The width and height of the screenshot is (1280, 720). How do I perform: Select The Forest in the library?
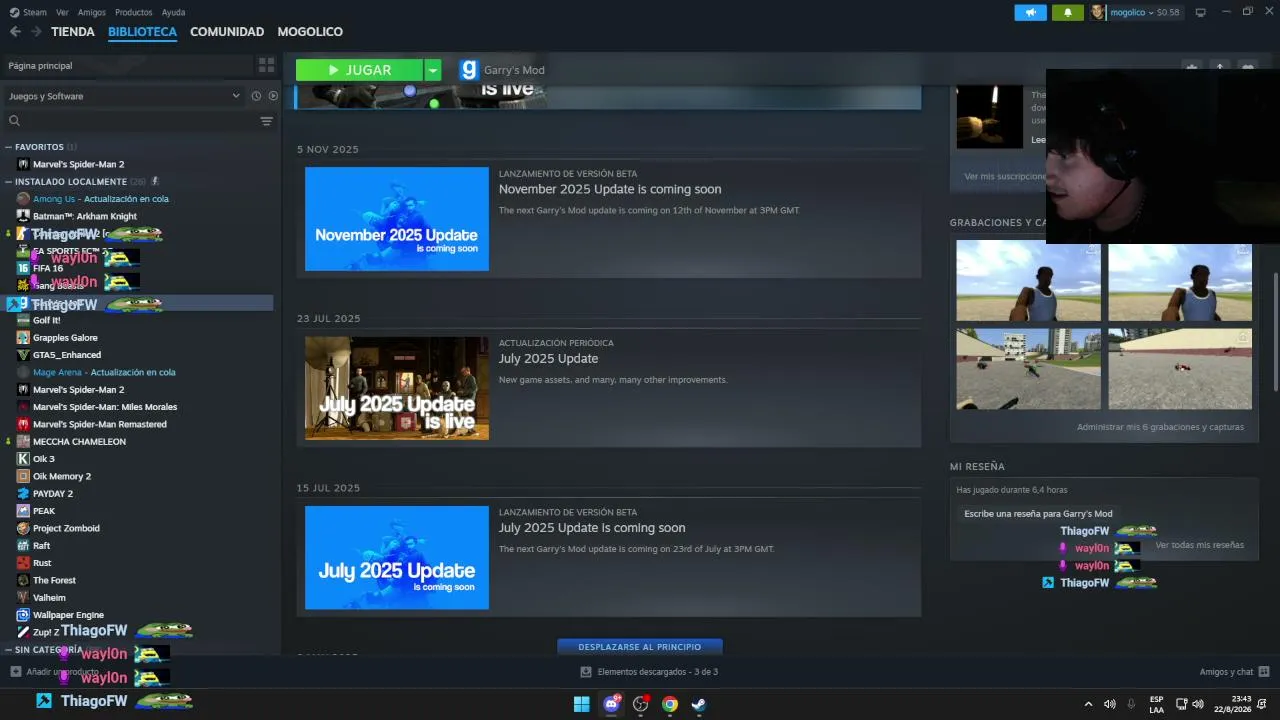(54, 581)
